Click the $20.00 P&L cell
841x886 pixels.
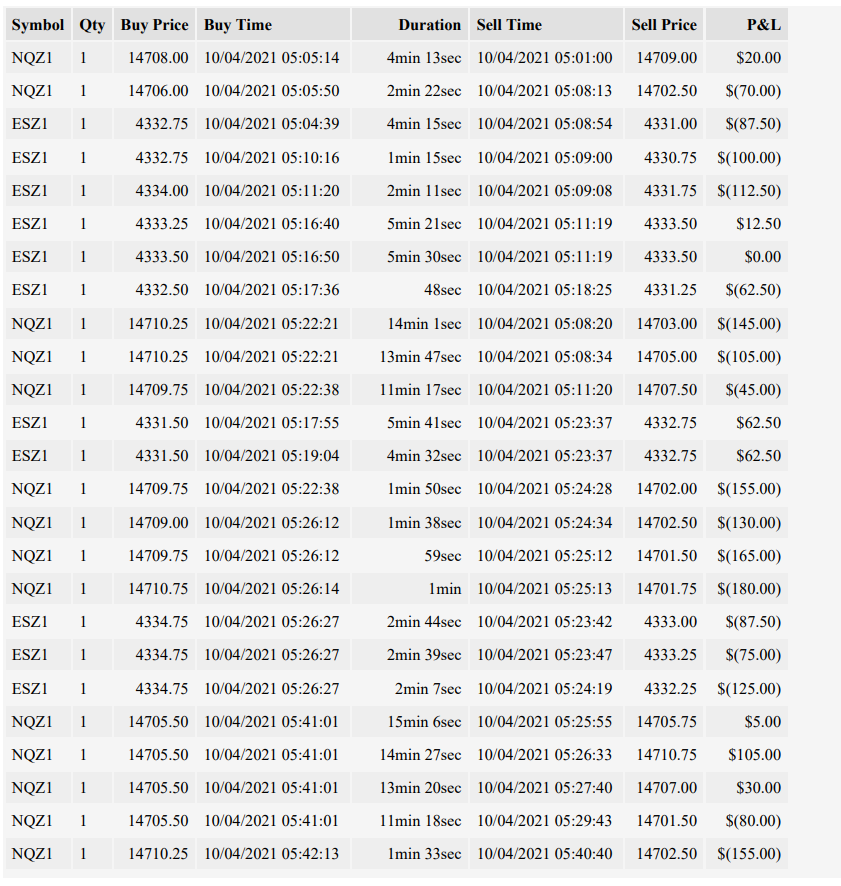tap(747, 58)
